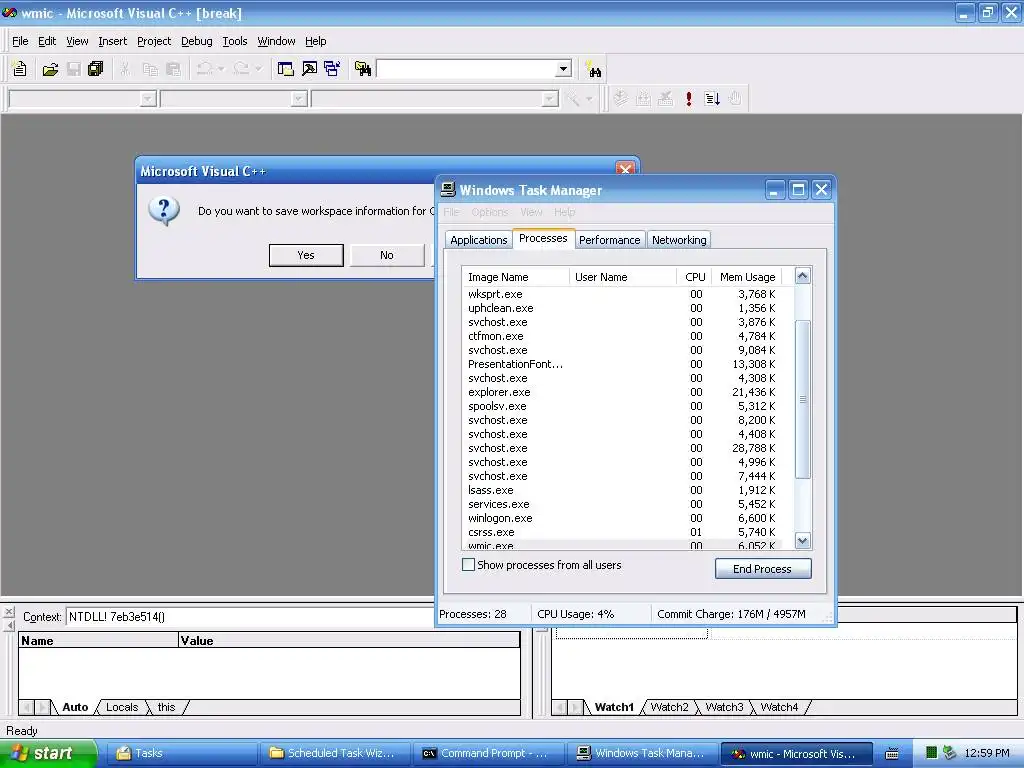This screenshot has height=768, width=1024.
Task: Sort processes by Mem Usage column header
Action: pos(747,277)
